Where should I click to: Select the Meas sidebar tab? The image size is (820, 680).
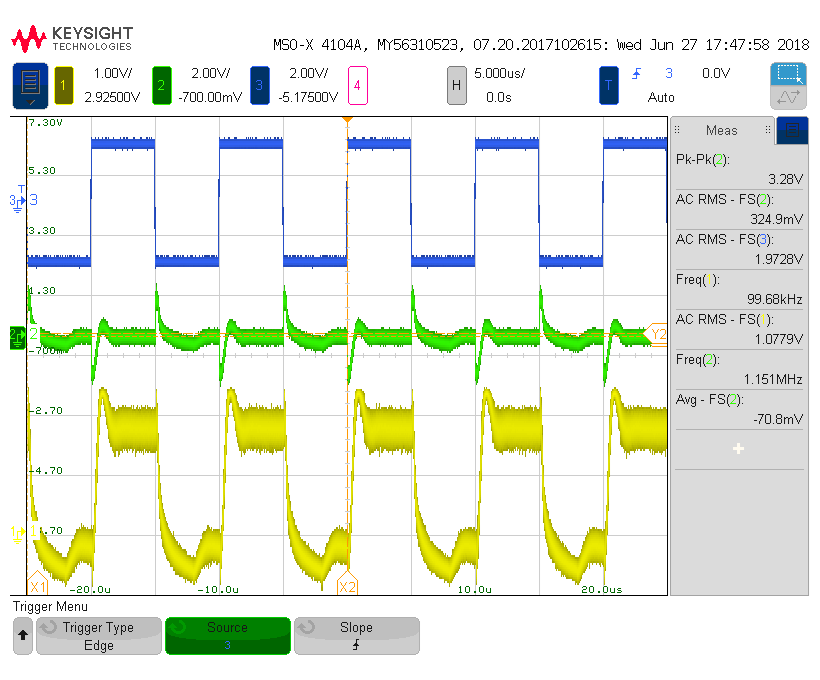pyautogui.click(x=721, y=130)
